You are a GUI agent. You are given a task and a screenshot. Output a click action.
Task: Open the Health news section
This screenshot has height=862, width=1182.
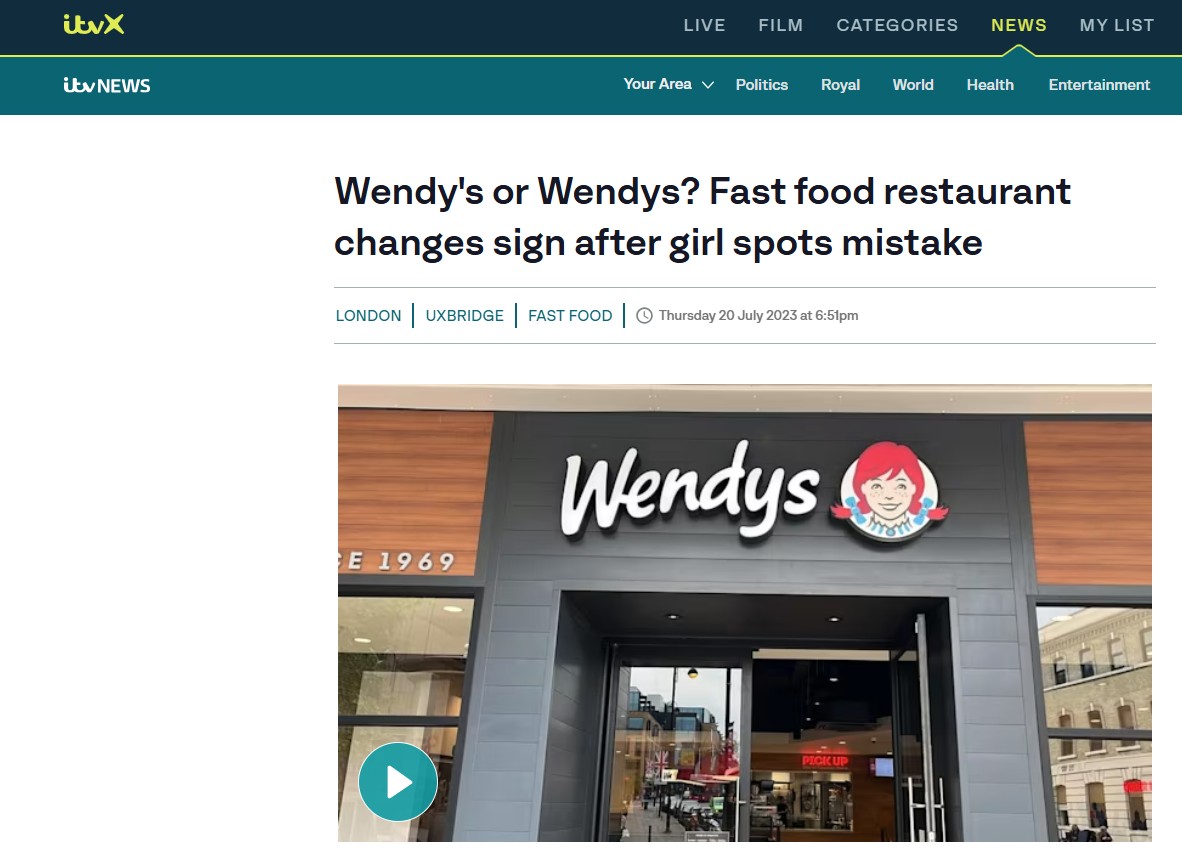tap(990, 85)
